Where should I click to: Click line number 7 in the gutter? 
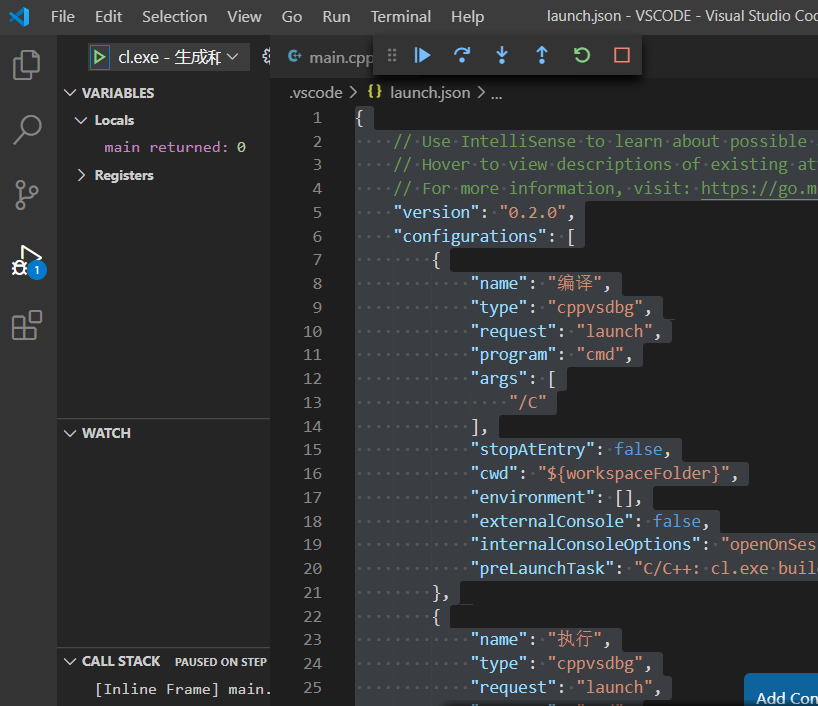point(317,260)
